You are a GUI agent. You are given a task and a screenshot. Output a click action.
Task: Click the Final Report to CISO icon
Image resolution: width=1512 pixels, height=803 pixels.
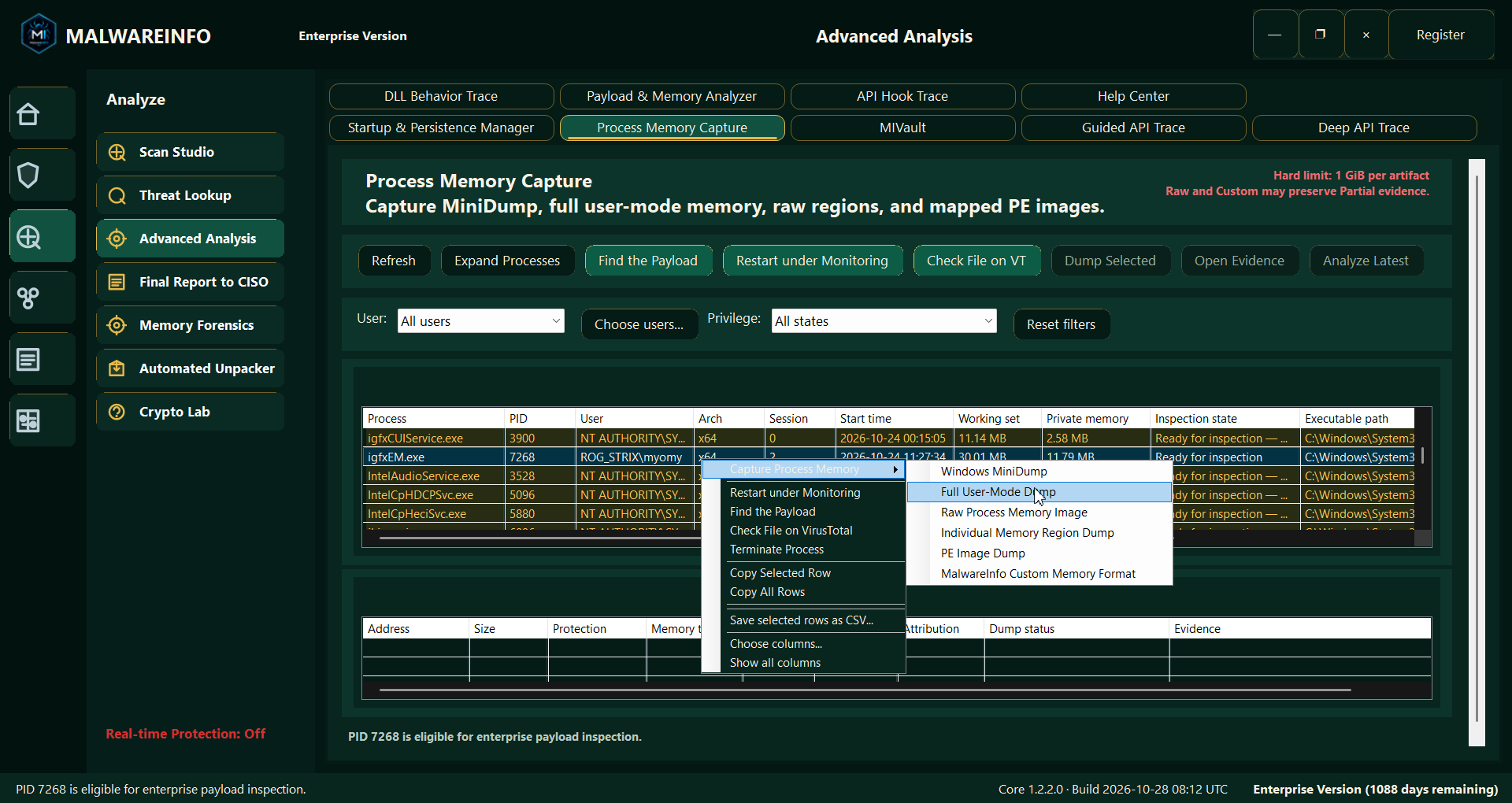pos(117,282)
